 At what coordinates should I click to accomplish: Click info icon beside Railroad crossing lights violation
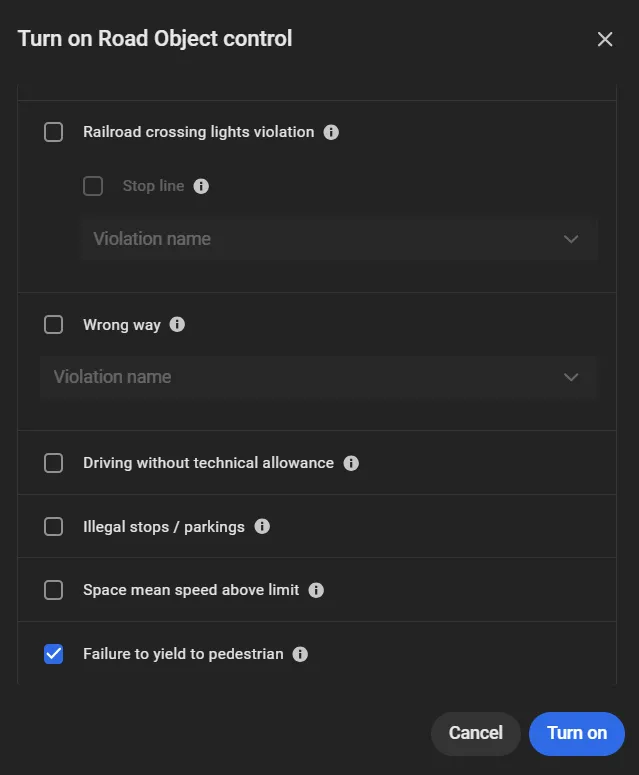click(331, 132)
